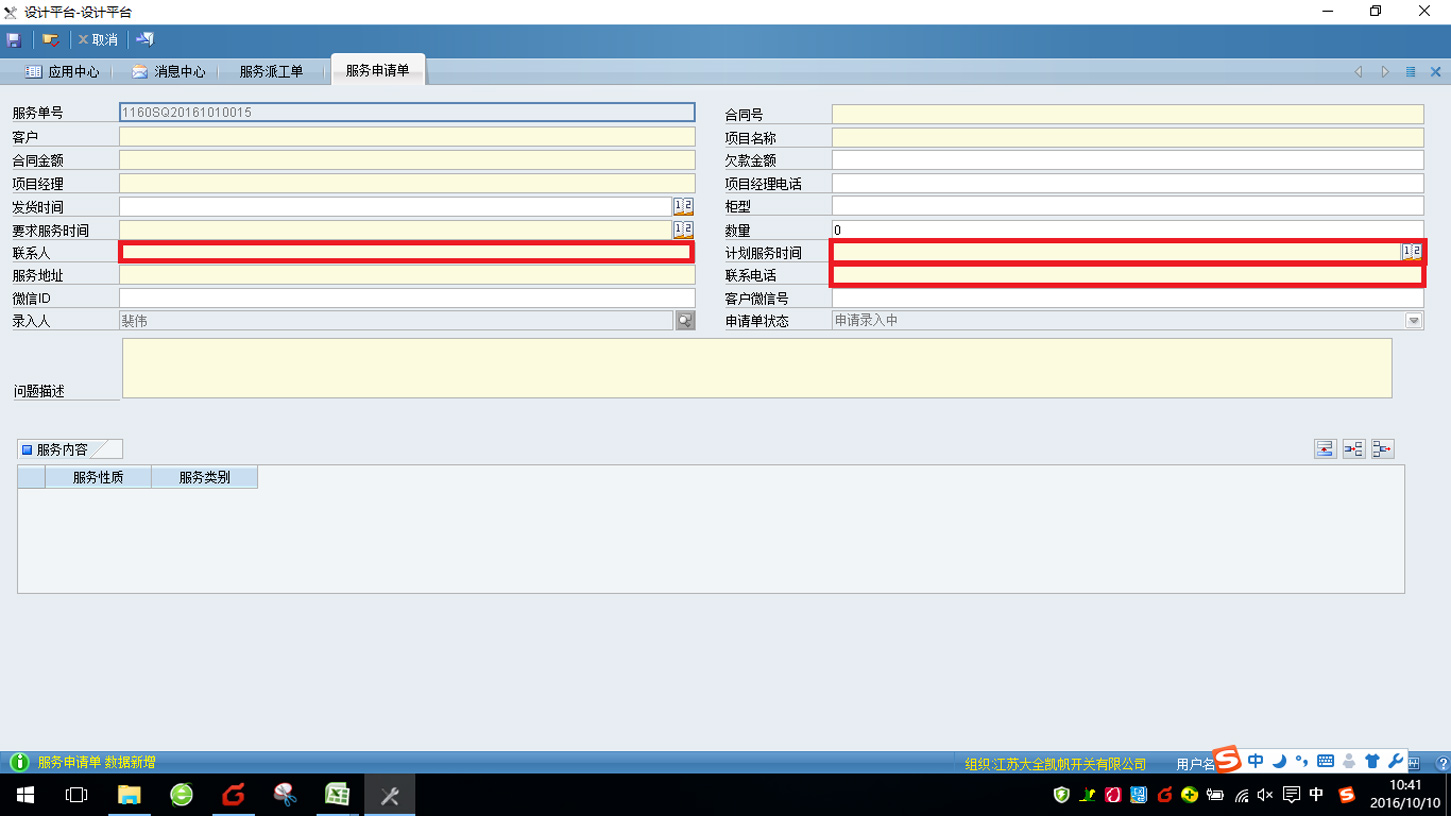Viewport: 1451px width, 816px height.
Task: Click the exit icon right of 取消
Action: tap(145, 40)
